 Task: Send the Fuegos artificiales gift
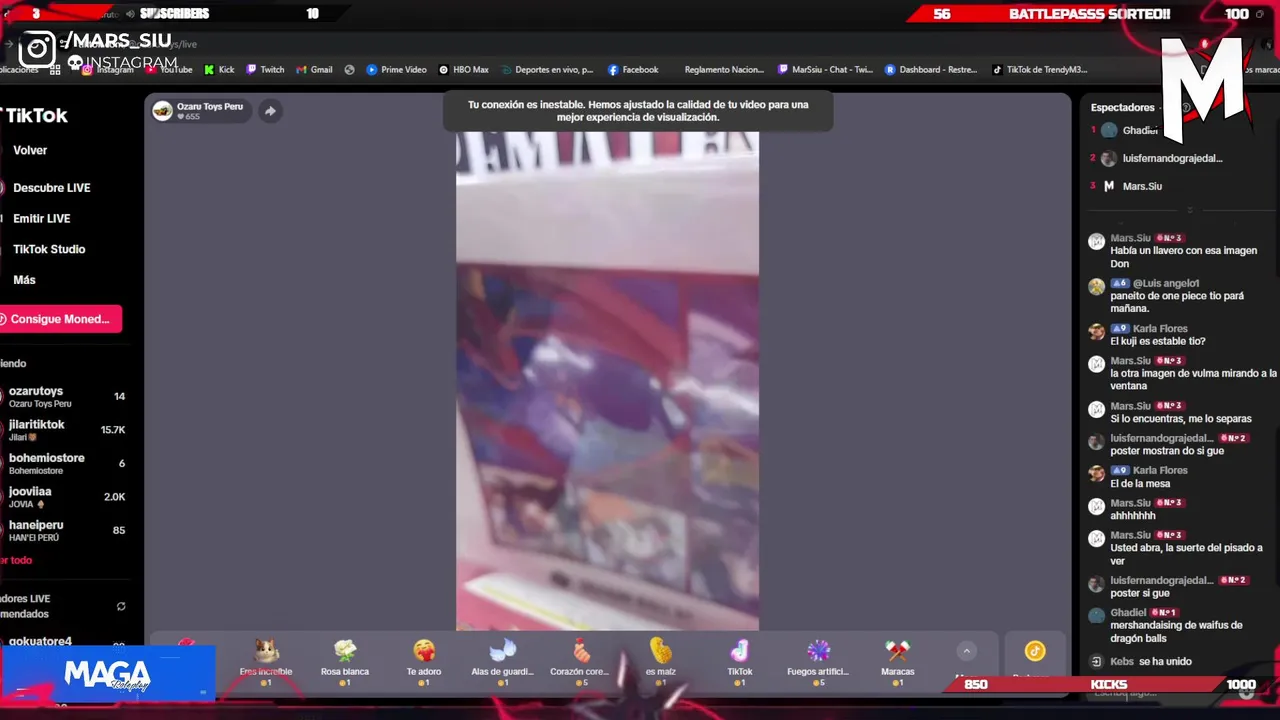(818, 661)
